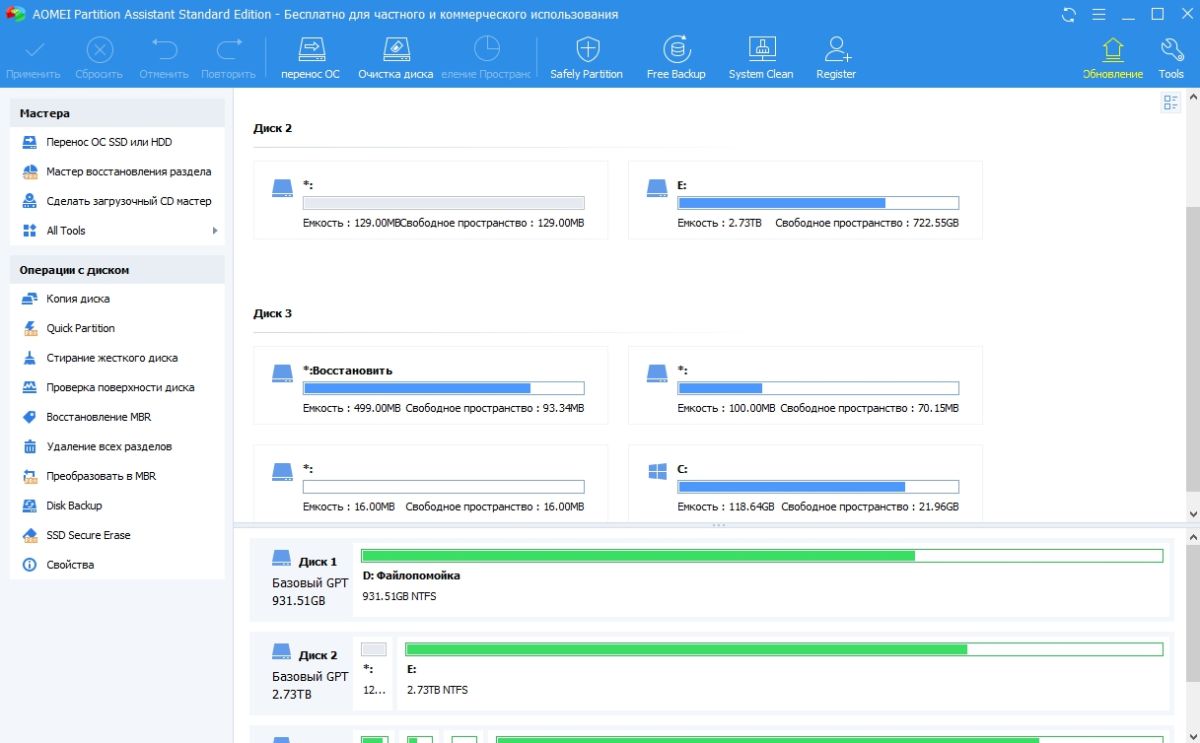Open the Обновление update icon
Image resolution: width=1200 pixels, height=743 pixels.
pos(1112,50)
